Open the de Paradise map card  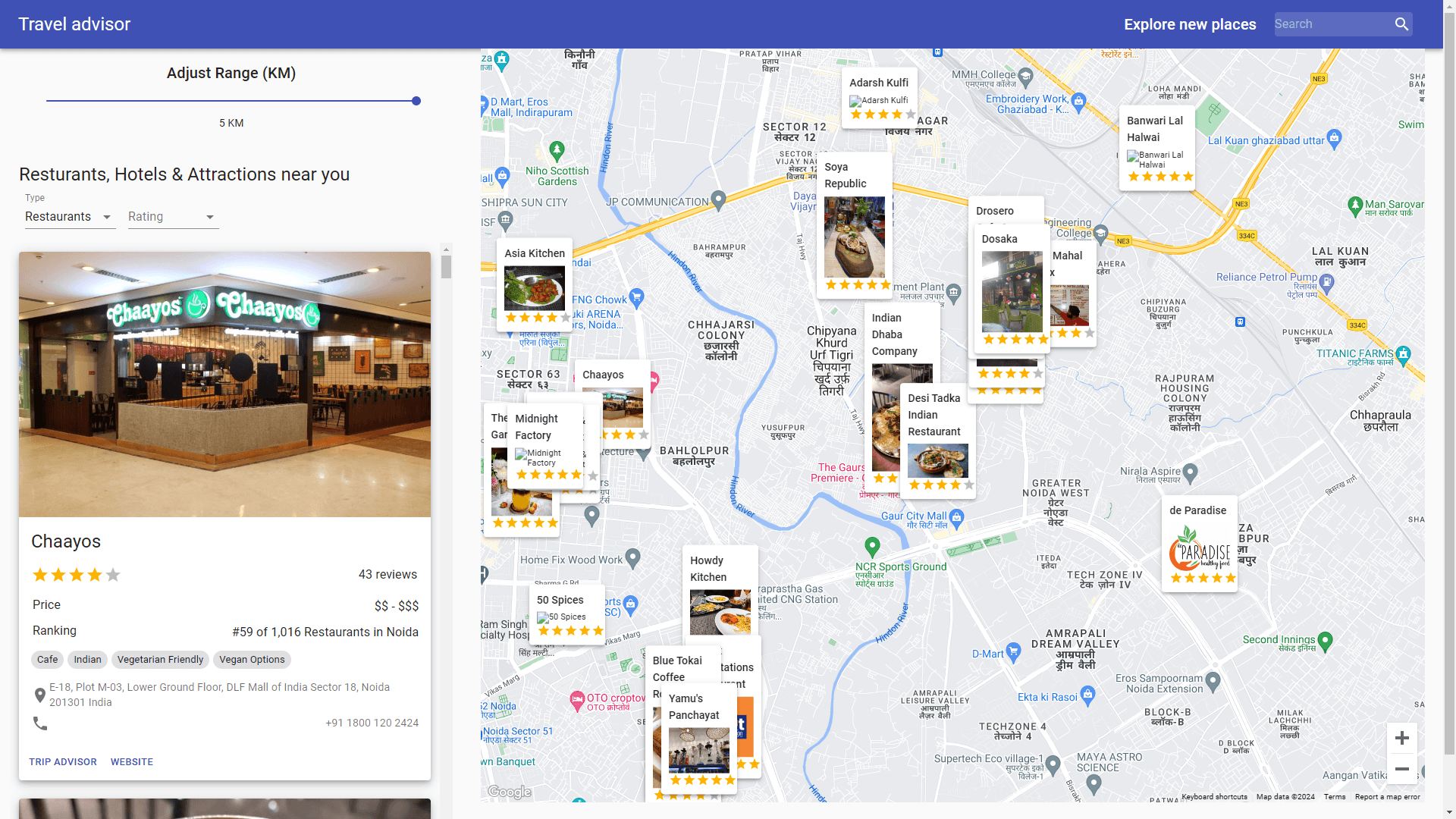[x=1199, y=544]
